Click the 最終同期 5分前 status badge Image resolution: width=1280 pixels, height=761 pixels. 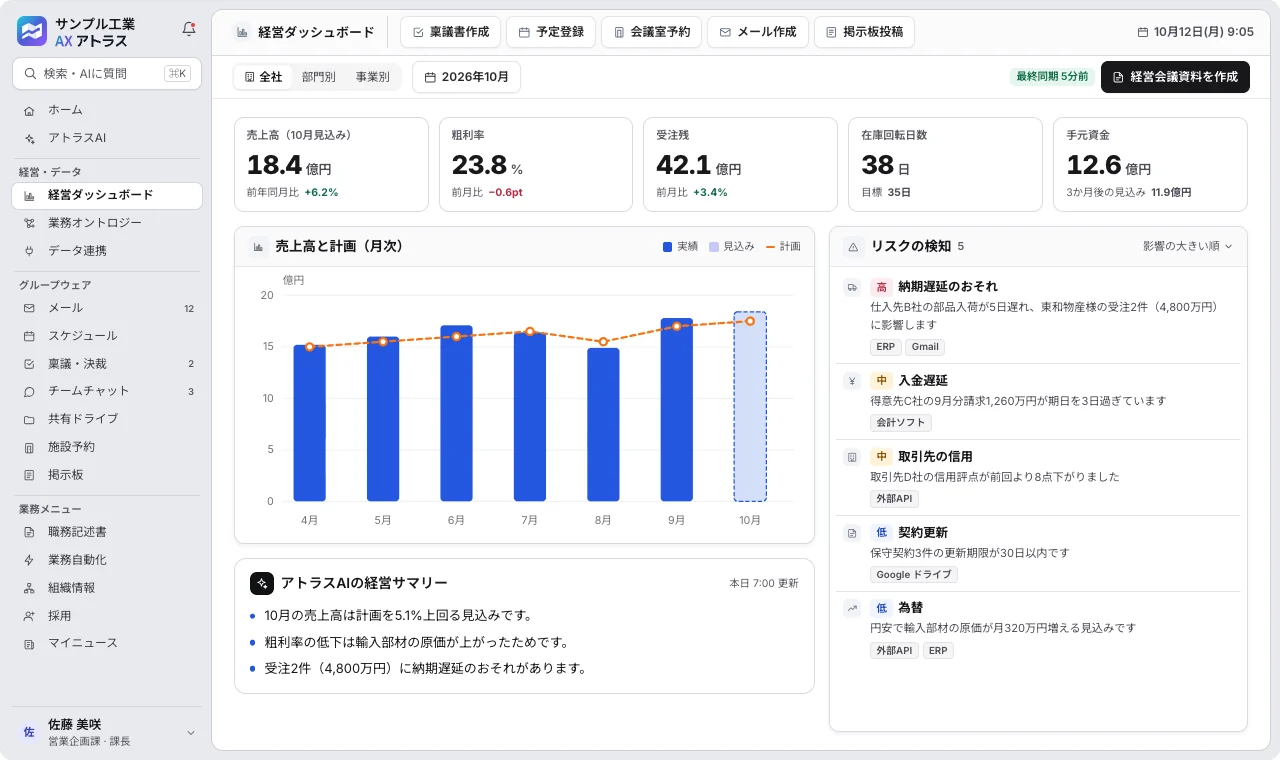click(1052, 77)
